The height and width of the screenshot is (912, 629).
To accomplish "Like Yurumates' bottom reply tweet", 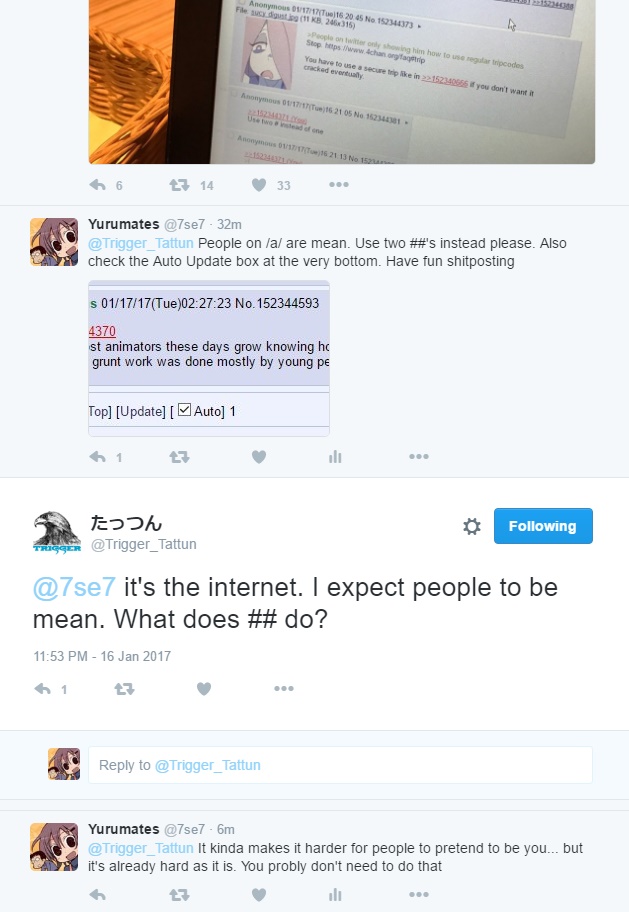I will point(259,895).
